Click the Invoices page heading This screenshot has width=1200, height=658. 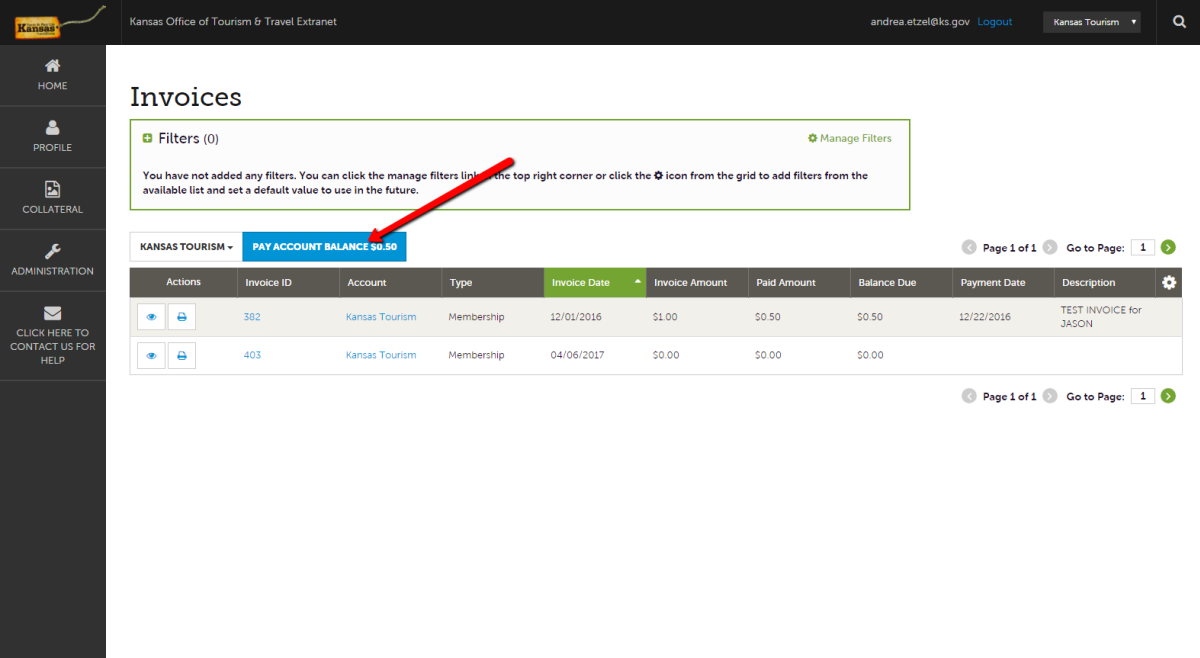tap(186, 97)
